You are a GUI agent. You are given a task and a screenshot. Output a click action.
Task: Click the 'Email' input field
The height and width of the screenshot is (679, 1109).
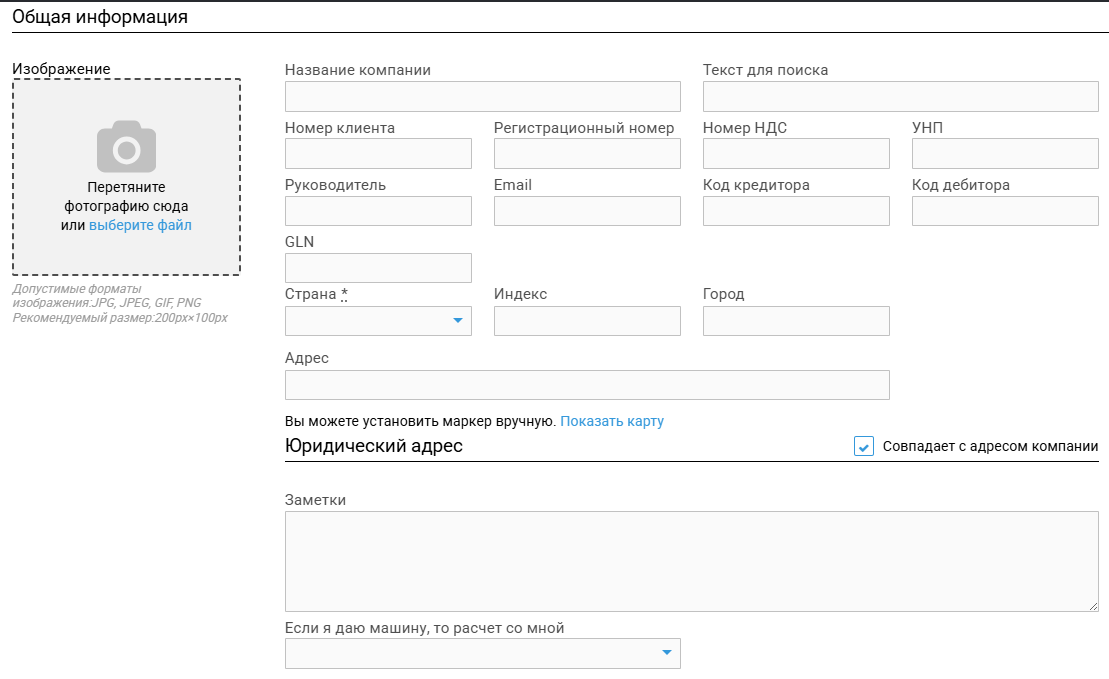(x=587, y=211)
